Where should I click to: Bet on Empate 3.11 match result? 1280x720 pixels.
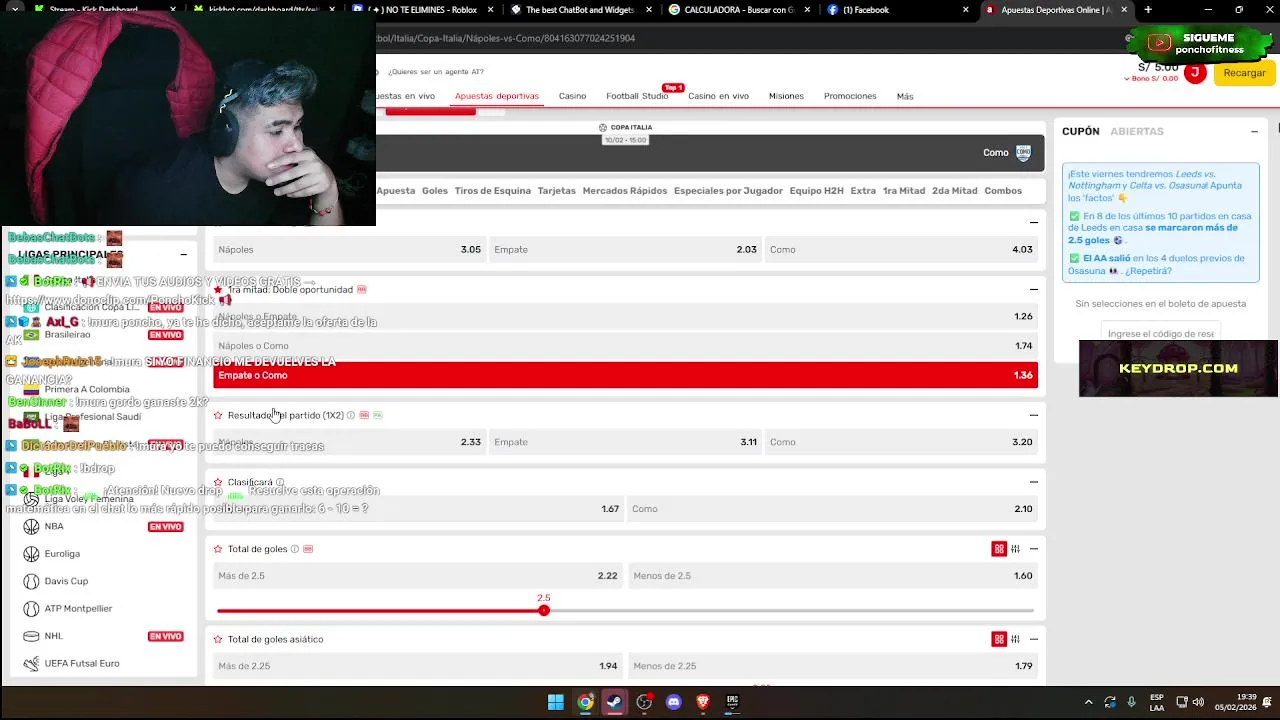[625, 442]
